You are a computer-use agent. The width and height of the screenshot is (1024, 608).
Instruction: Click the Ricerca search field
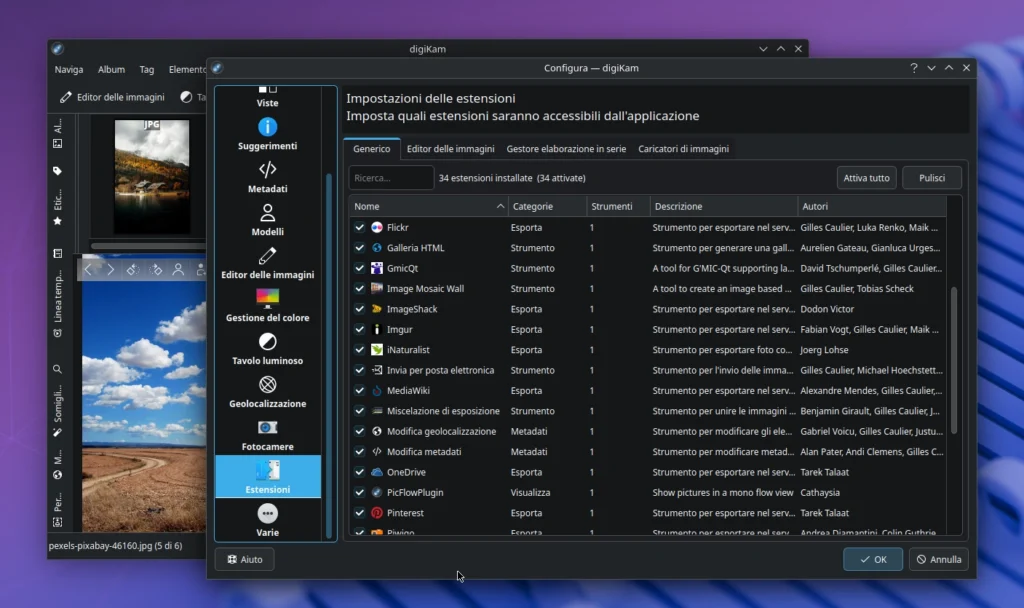390,177
